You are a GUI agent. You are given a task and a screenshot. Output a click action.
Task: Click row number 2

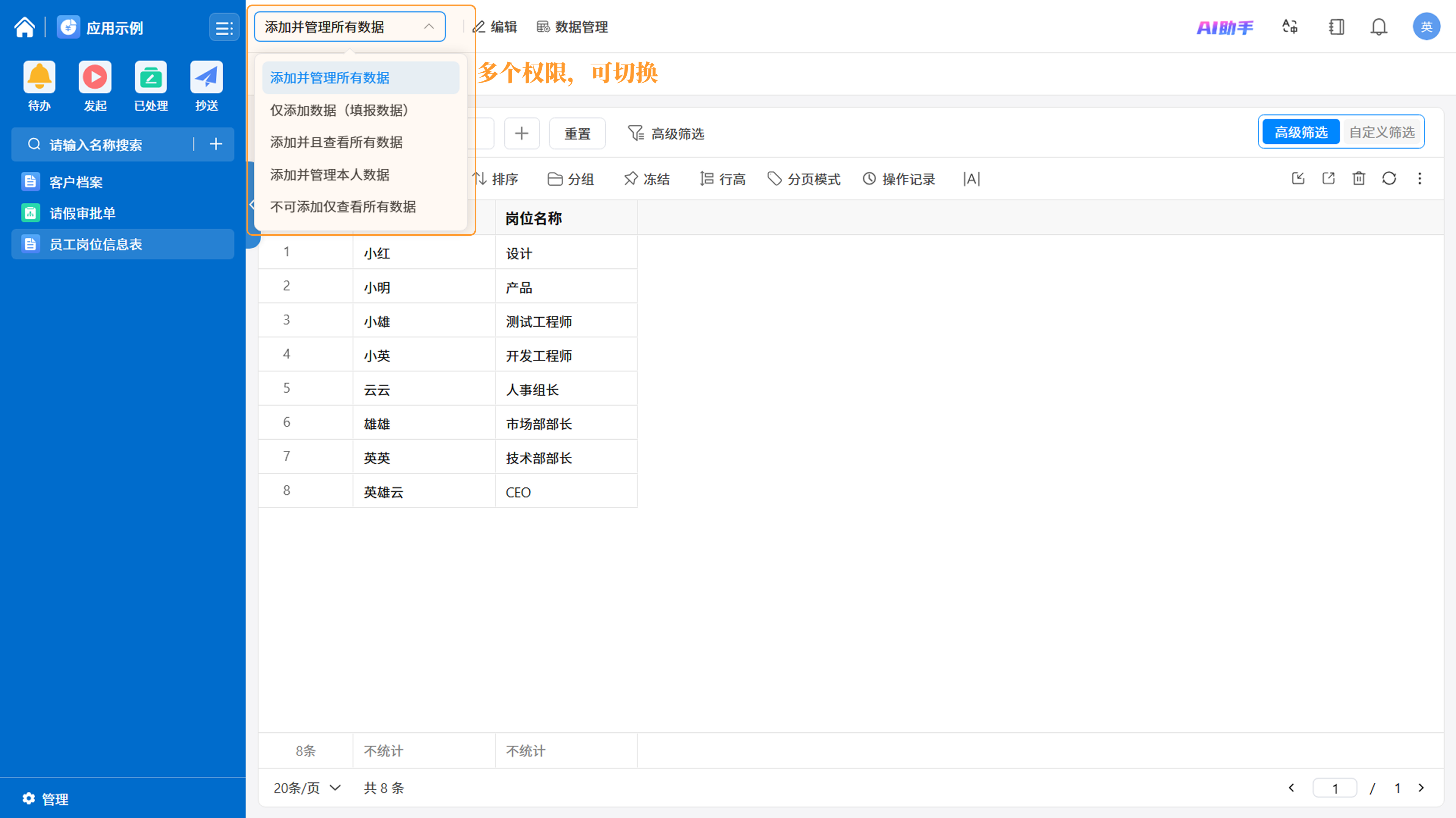pos(287,286)
